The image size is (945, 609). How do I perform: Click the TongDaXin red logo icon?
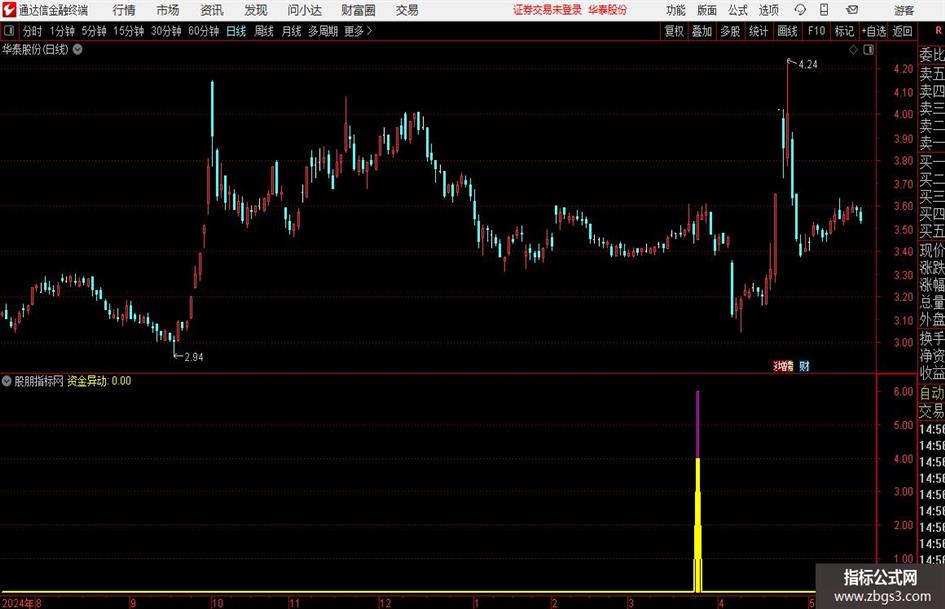click(x=9, y=10)
